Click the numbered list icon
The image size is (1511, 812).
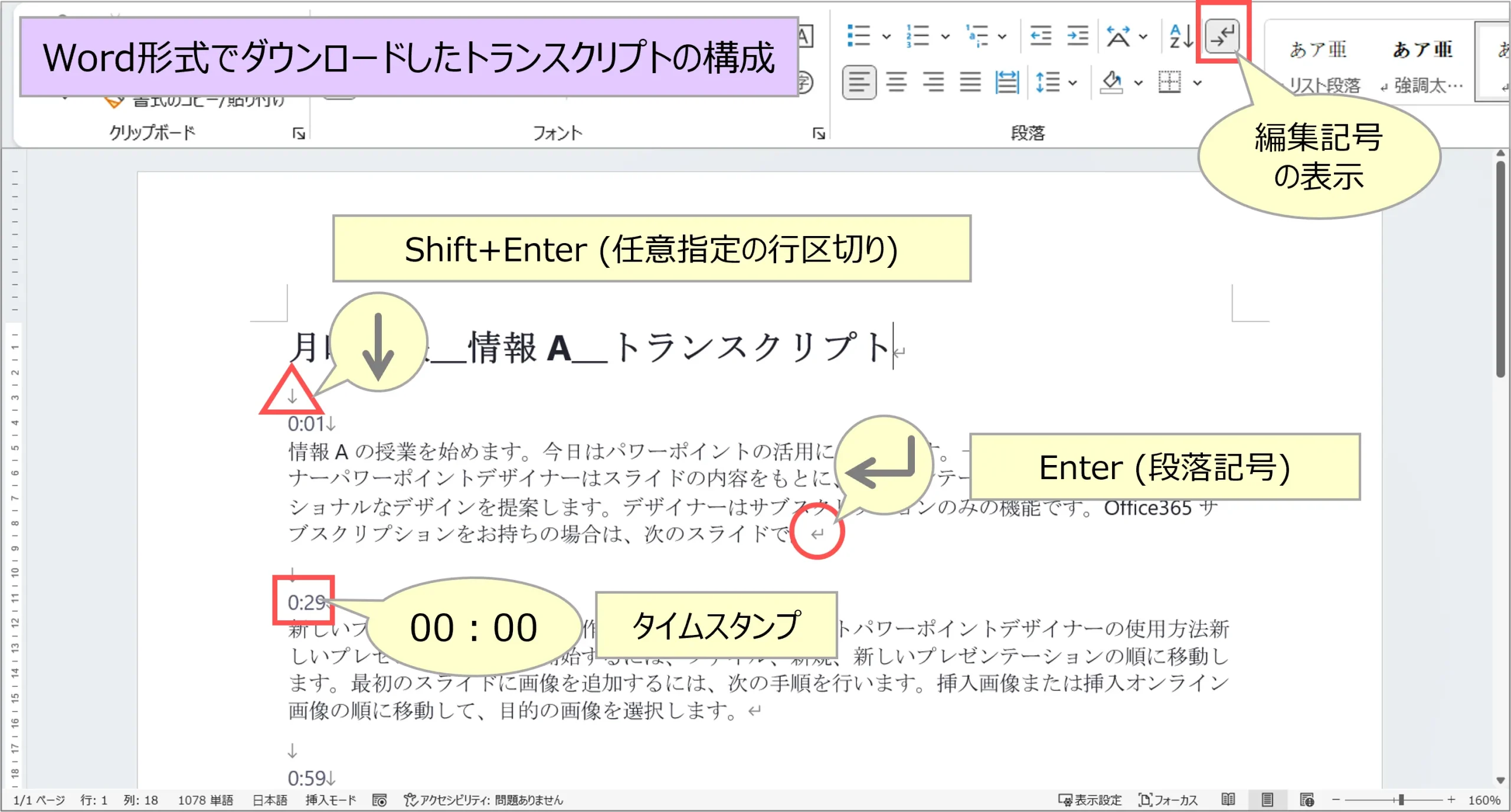pos(917,37)
